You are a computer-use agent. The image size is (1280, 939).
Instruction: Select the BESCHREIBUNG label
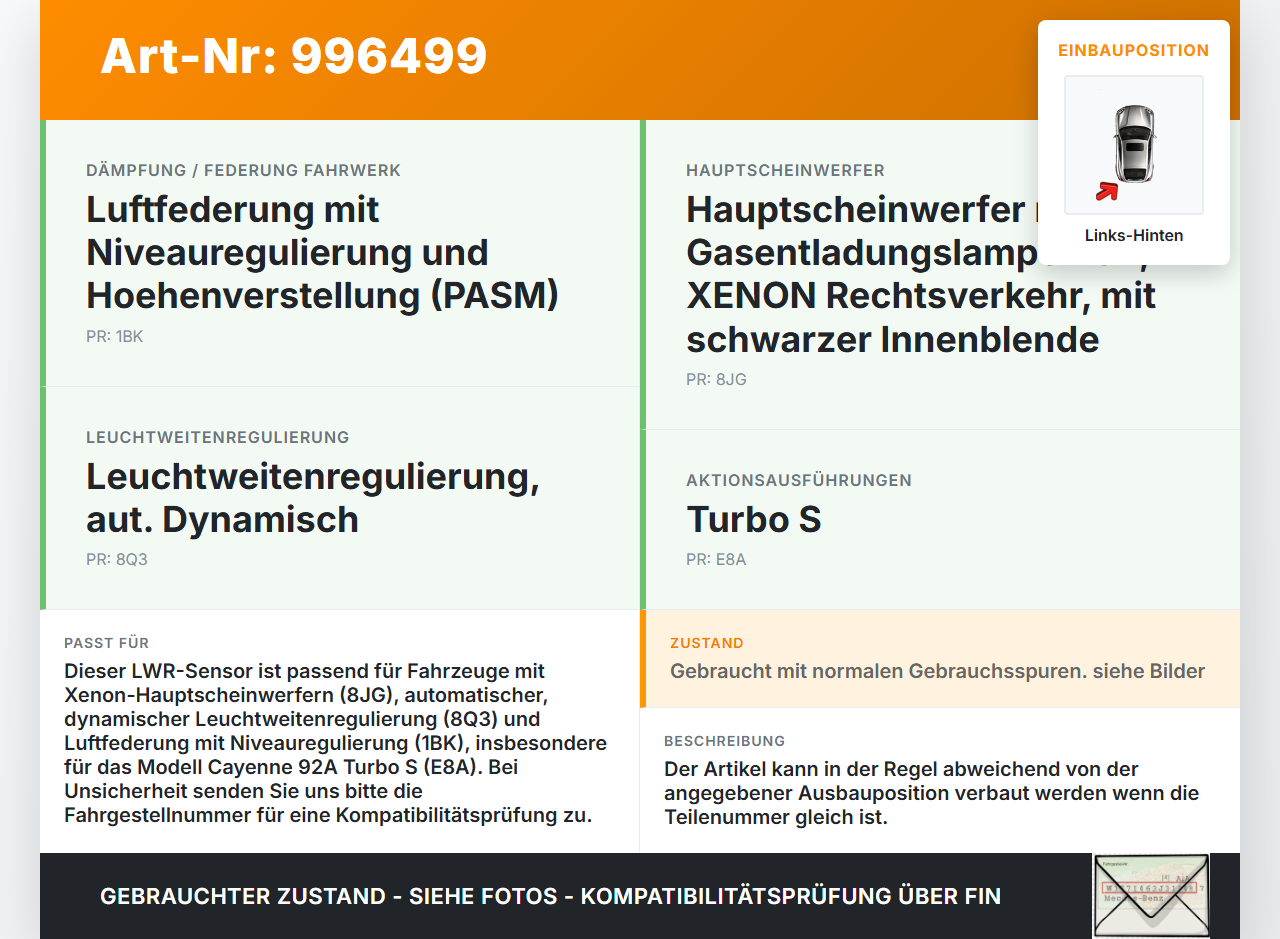click(724, 741)
